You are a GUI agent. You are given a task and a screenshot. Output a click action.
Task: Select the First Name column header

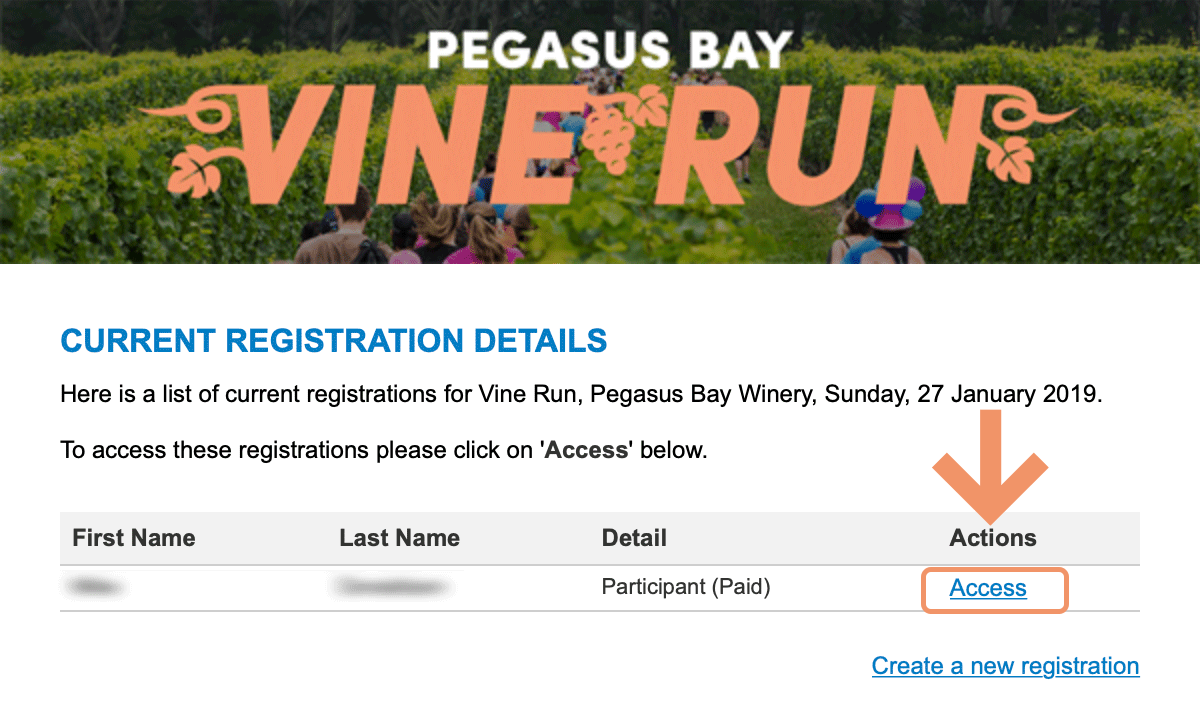click(134, 538)
